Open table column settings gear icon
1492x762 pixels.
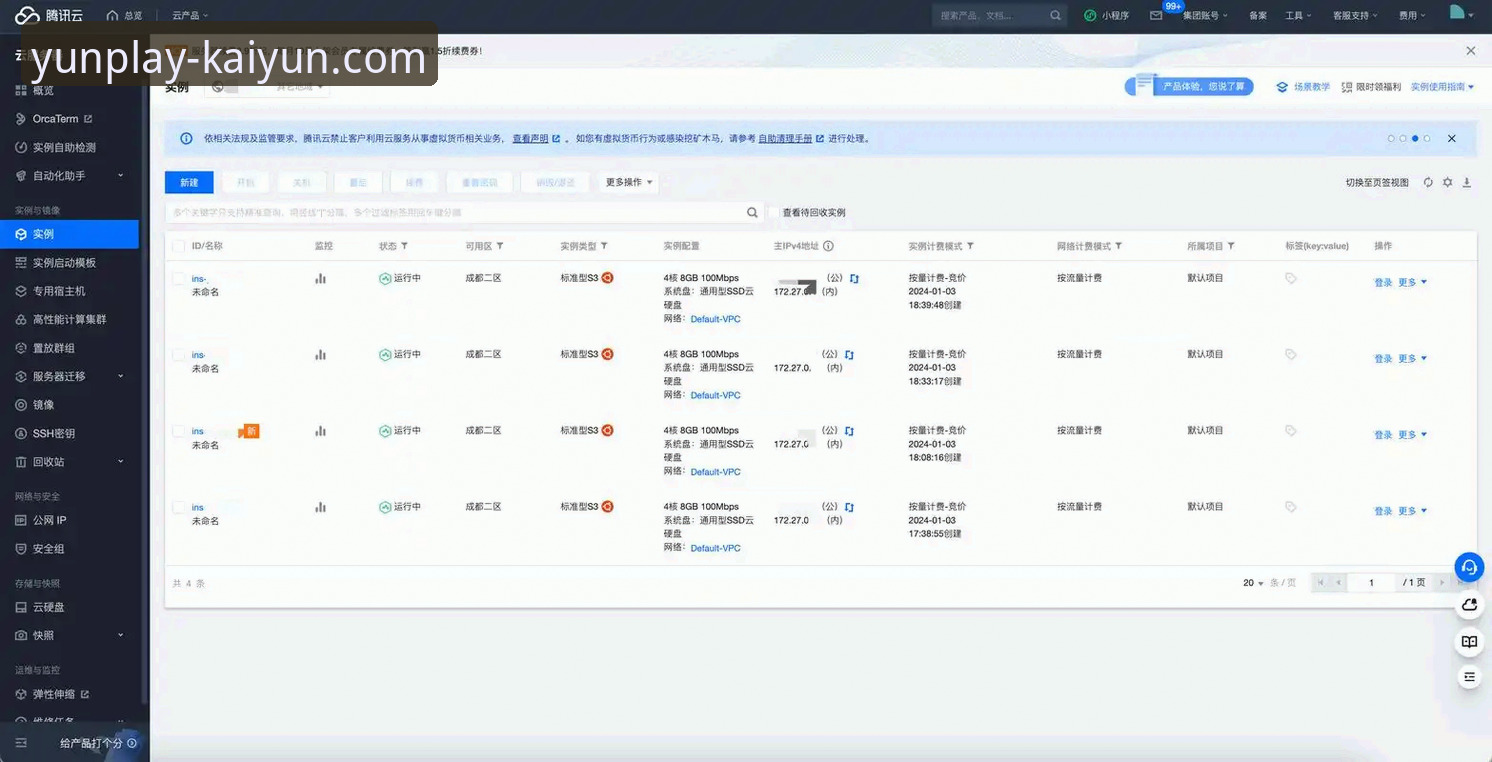point(1447,183)
